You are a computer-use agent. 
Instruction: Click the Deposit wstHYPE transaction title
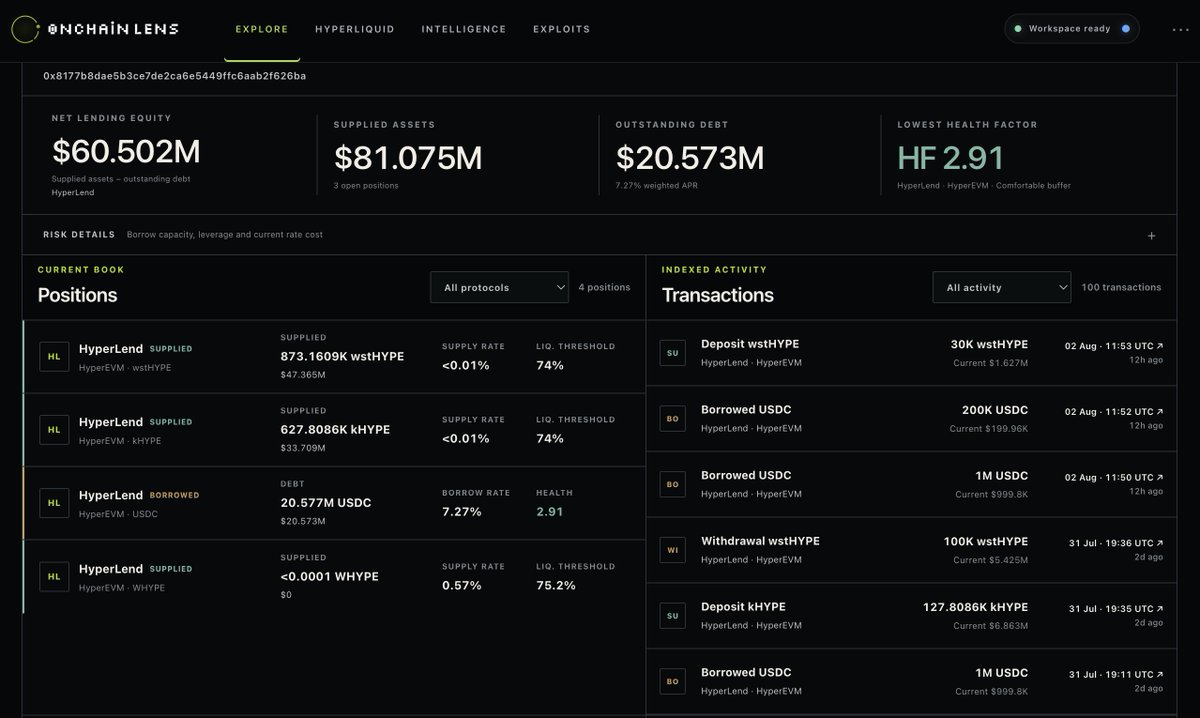(x=750, y=344)
